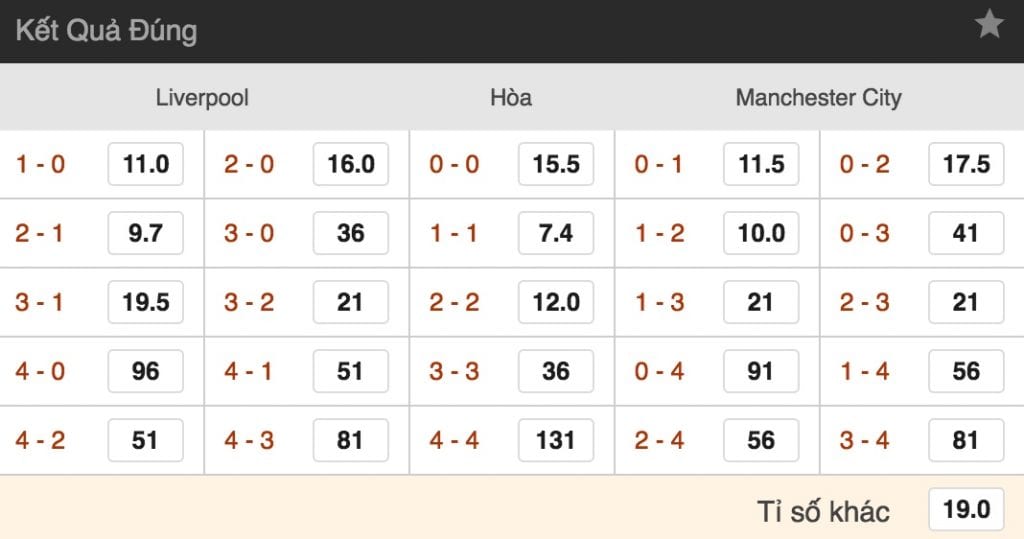Screen dimensions: 1024x539
Task: Choose the 0 - 0 draw odds 15.5
Action: coord(556,164)
